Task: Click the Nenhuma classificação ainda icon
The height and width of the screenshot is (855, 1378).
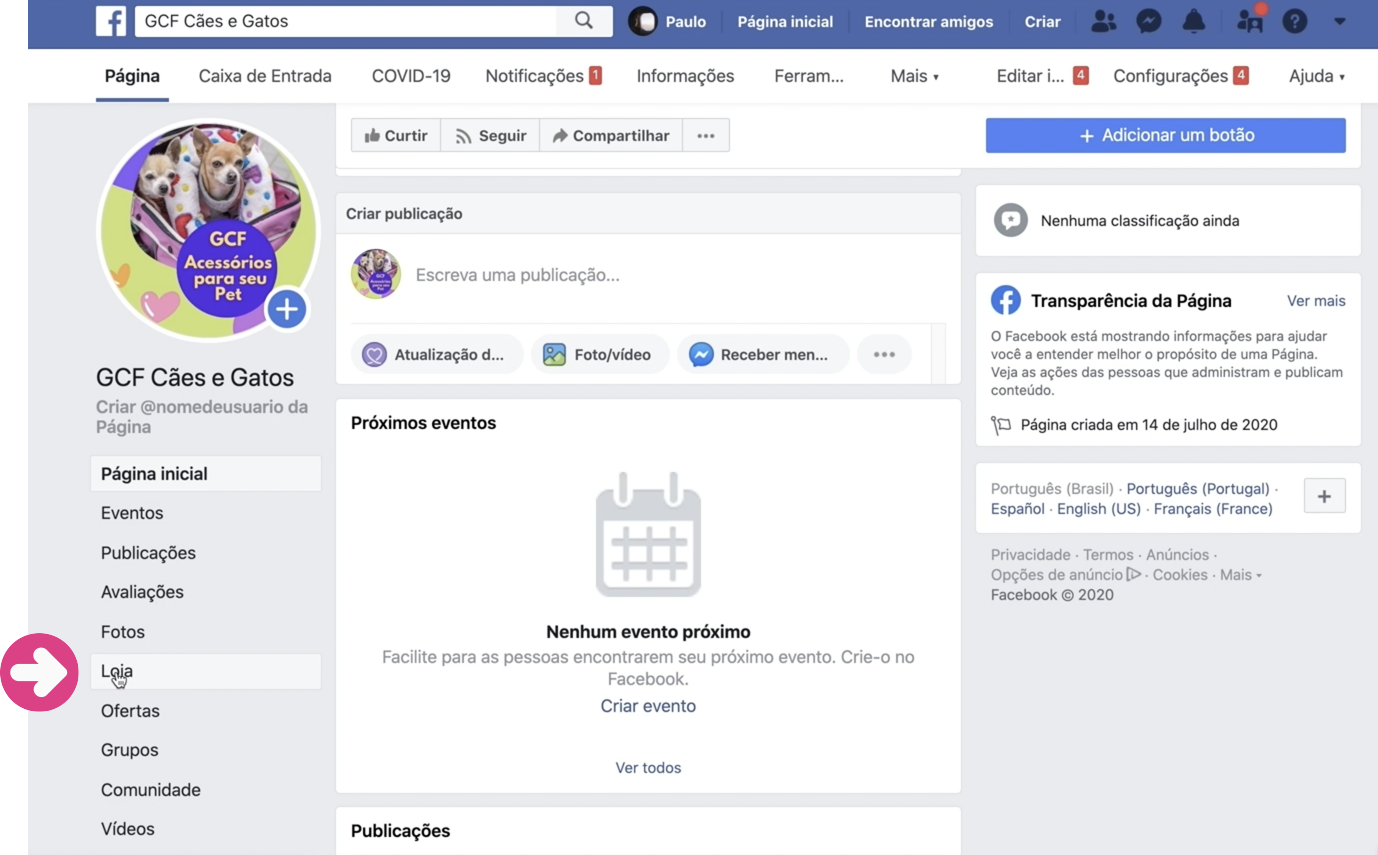Action: [1010, 220]
